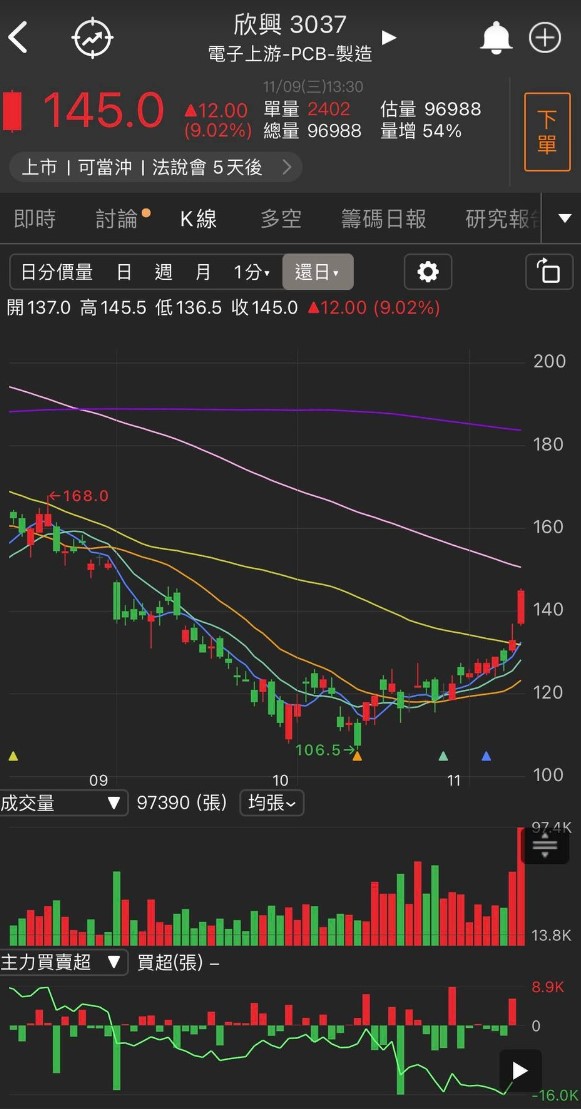Add stock to watchlist with plus icon

pyautogui.click(x=545, y=37)
